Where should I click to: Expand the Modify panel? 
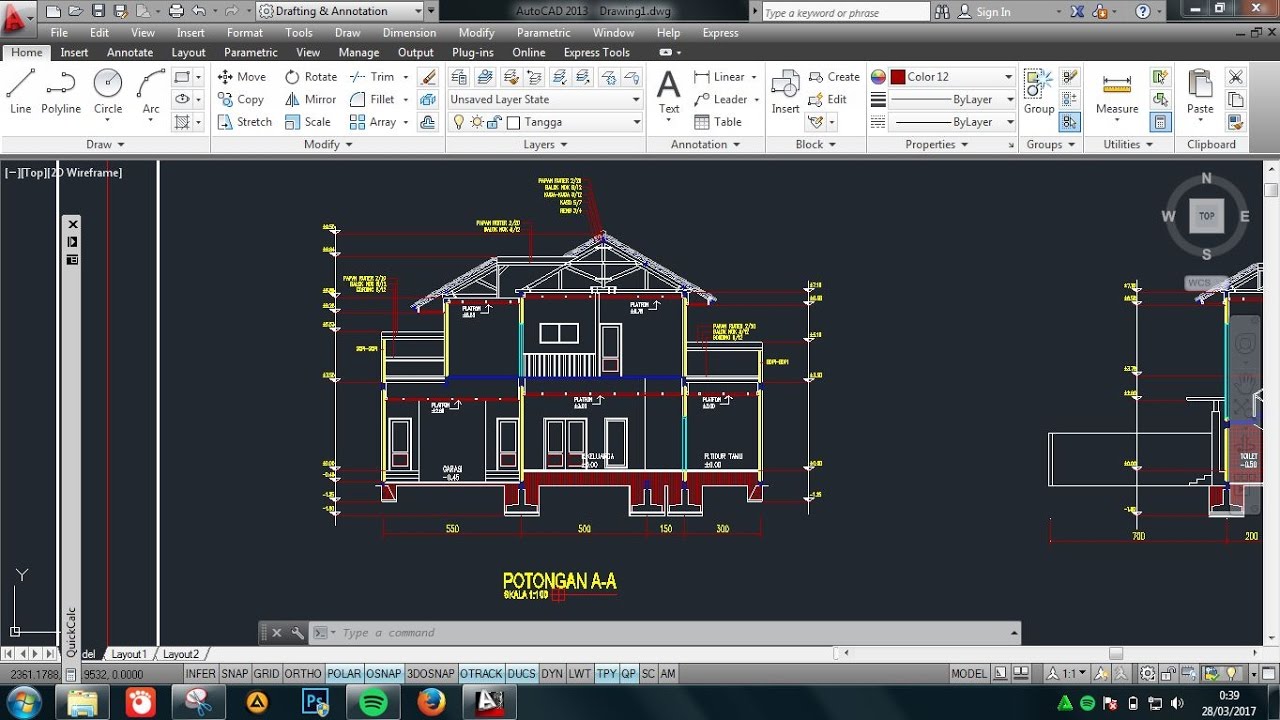coord(328,144)
